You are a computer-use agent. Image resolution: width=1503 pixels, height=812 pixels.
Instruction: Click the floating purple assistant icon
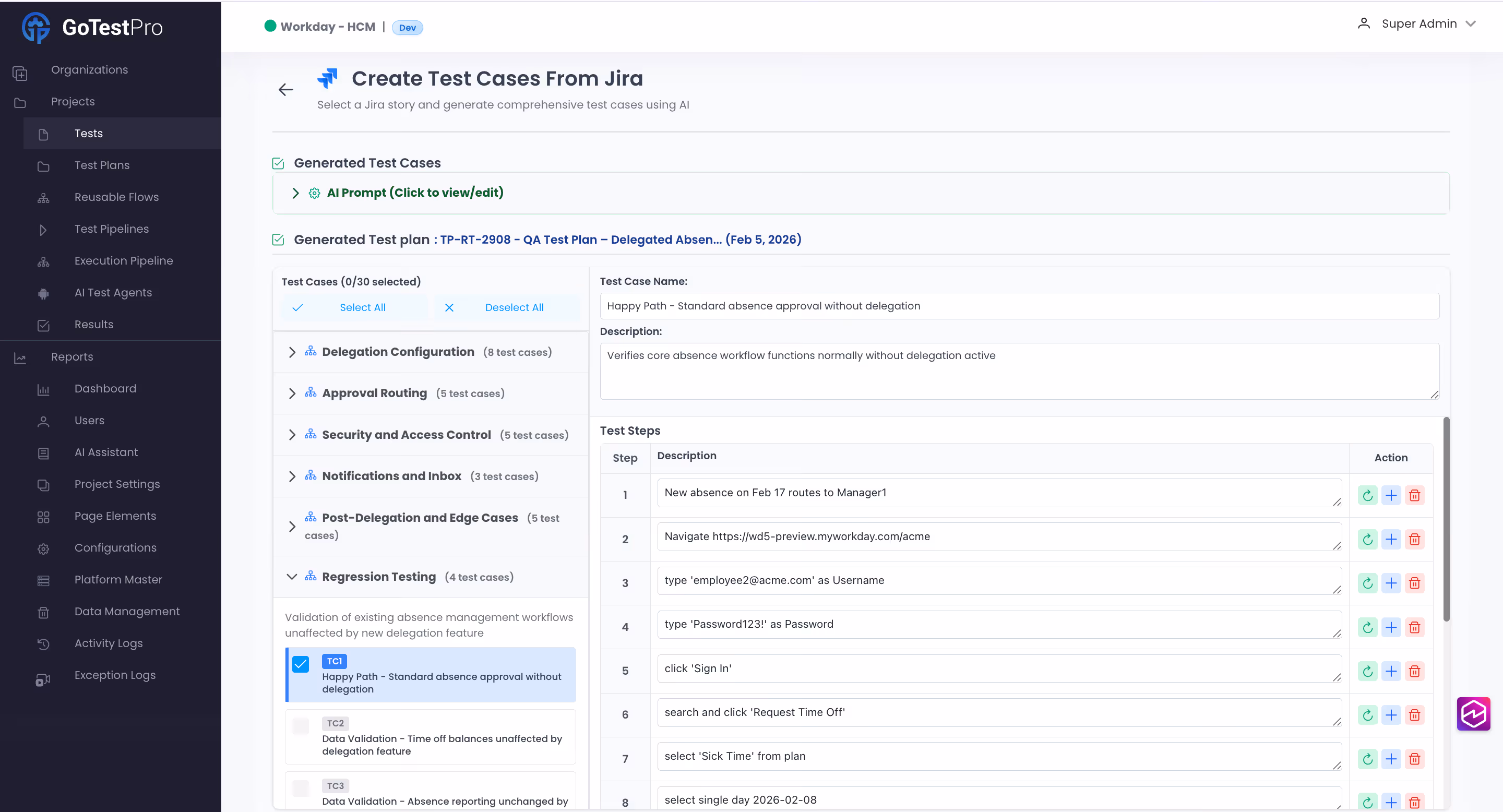1473,713
